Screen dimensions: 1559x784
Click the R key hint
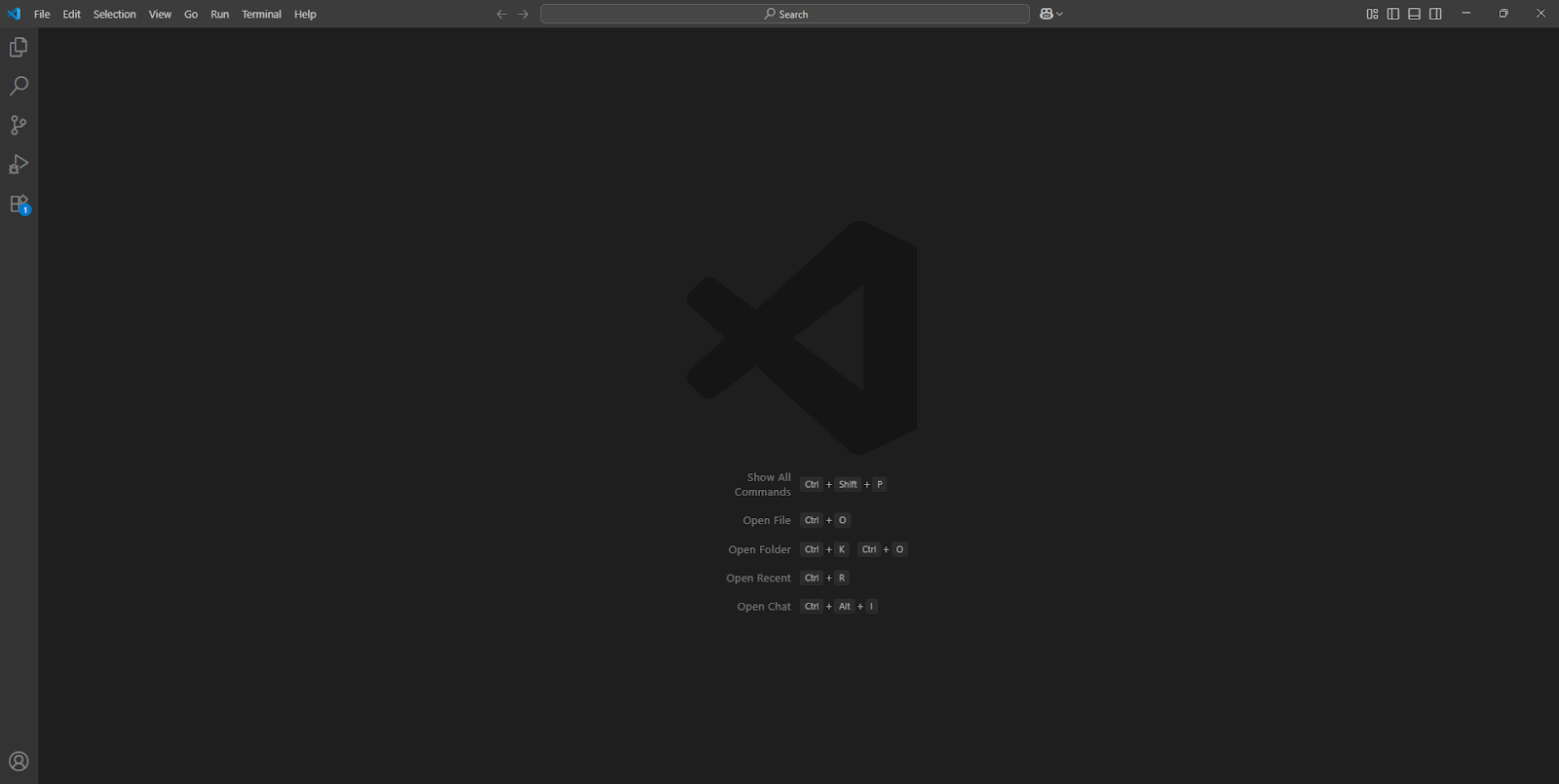point(842,579)
